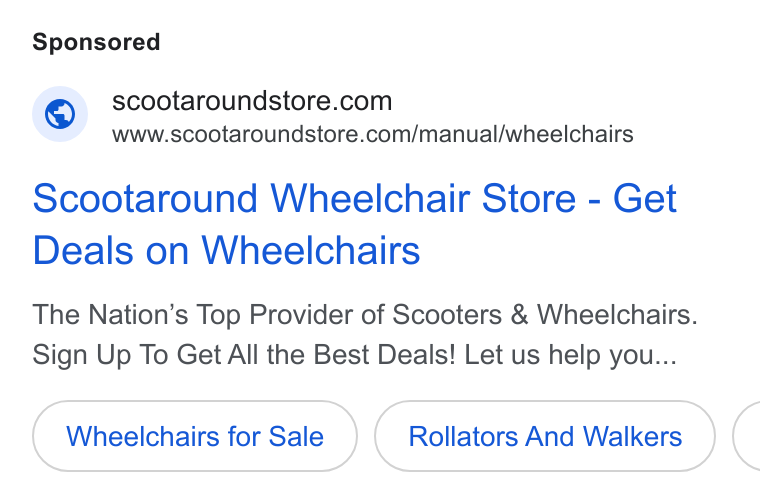The height and width of the screenshot is (504, 760).
Task: Click the light blue circle behind the globe
Action: (x=60, y=114)
